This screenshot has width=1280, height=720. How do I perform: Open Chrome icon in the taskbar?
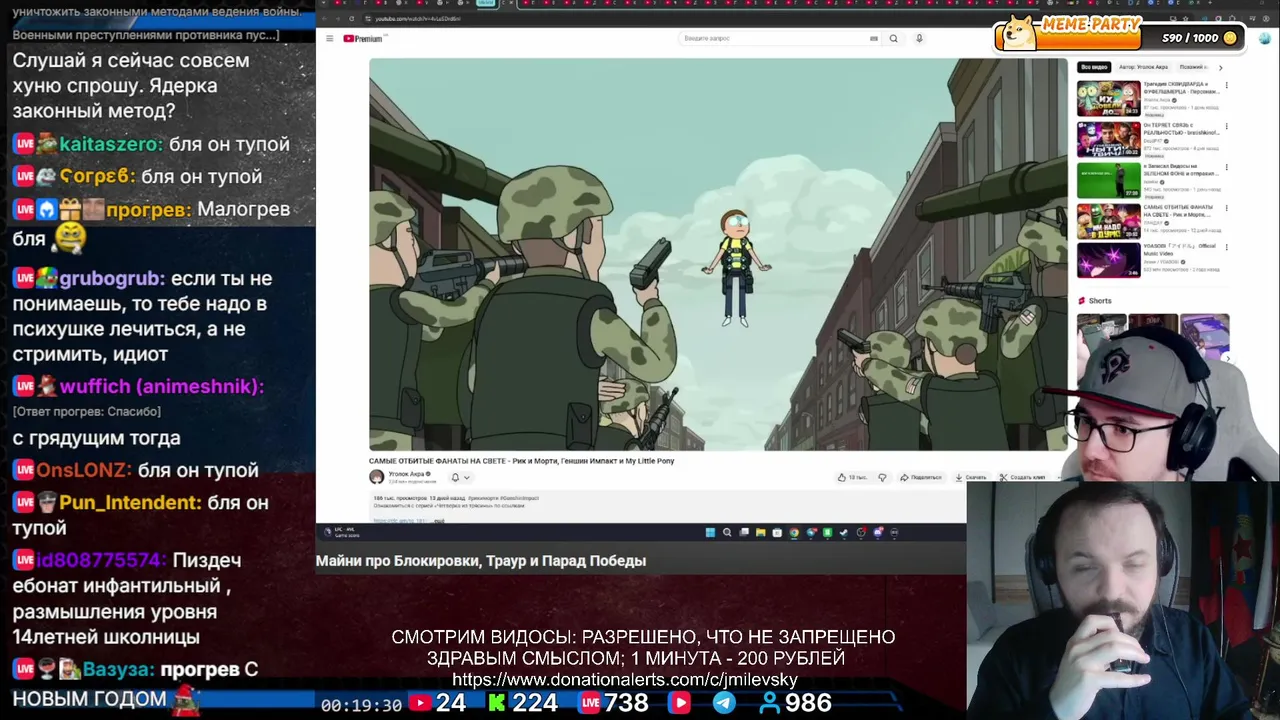coord(794,532)
